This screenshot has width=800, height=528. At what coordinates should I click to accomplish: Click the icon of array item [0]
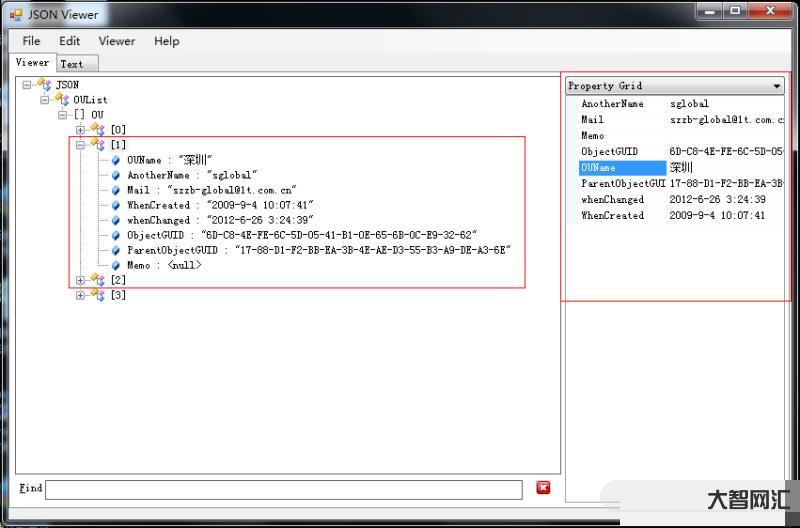point(98,130)
